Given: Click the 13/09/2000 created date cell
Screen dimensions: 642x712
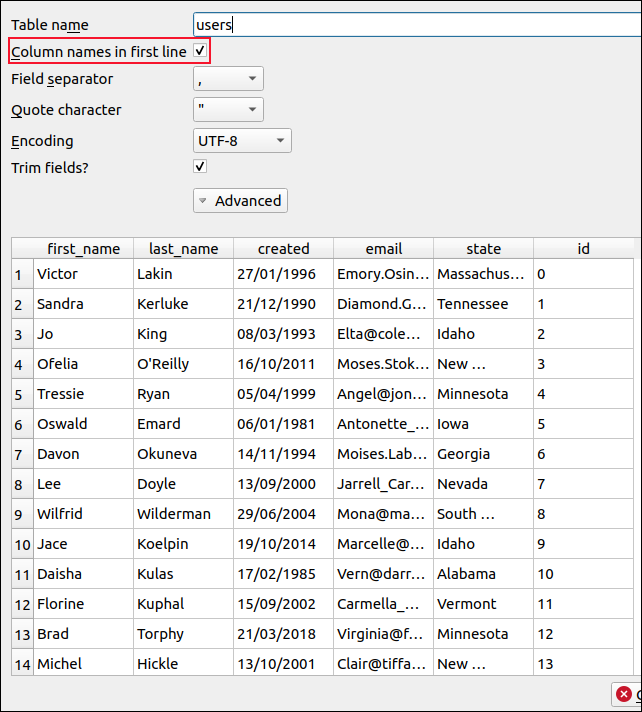Looking at the screenshot, I should 283,484.
